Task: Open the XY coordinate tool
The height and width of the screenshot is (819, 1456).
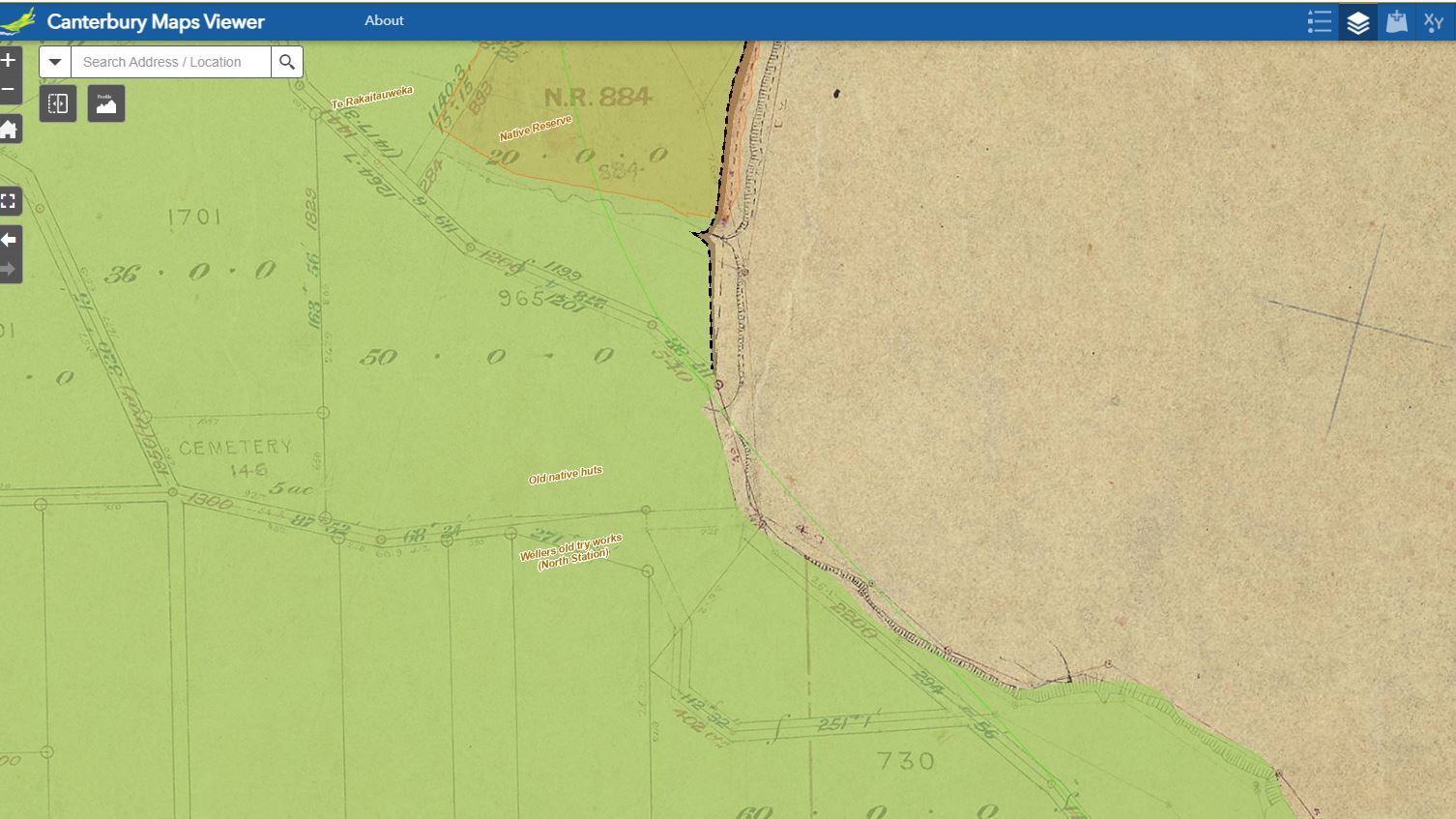Action: coord(1434,21)
